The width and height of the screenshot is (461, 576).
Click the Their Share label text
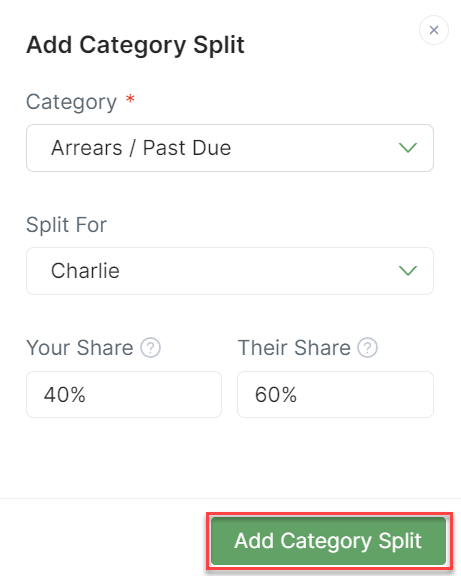point(294,348)
